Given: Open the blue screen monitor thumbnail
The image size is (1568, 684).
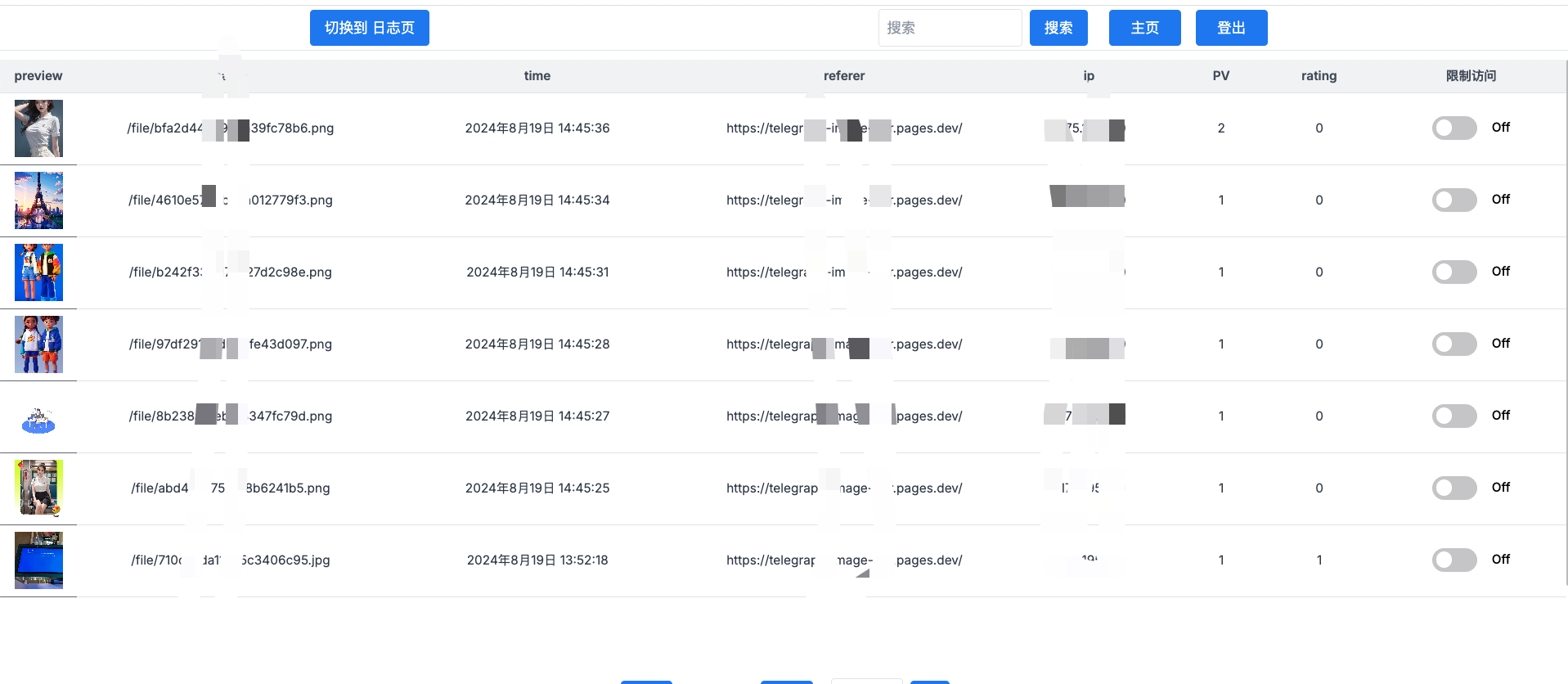Looking at the screenshot, I should (x=38, y=560).
